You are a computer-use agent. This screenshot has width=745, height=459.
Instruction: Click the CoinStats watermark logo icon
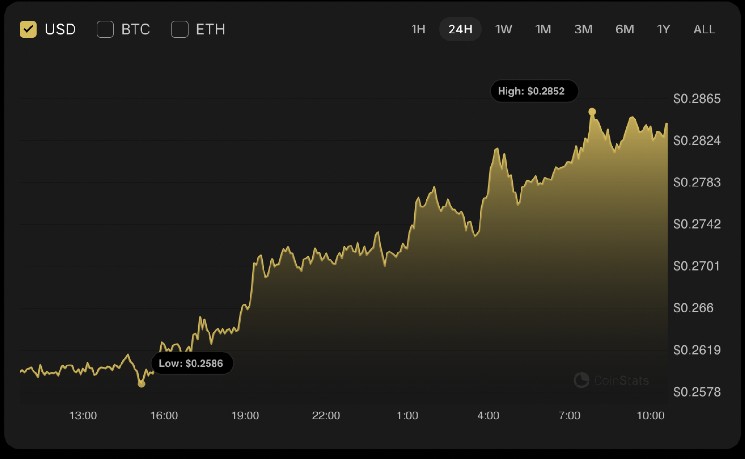[582, 380]
